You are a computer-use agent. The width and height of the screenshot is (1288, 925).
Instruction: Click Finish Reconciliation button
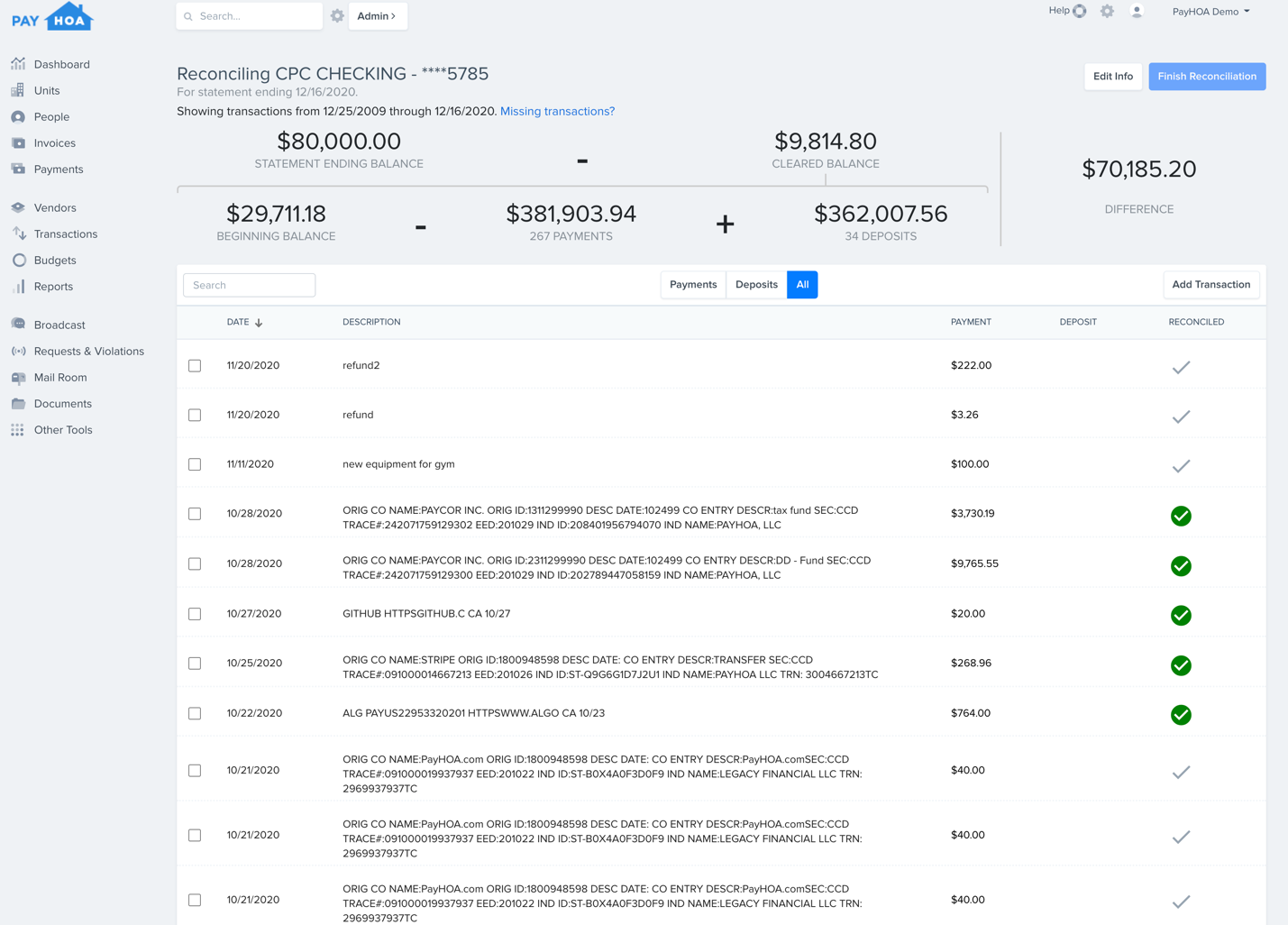pyautogui.click(x=1207, y=77)
